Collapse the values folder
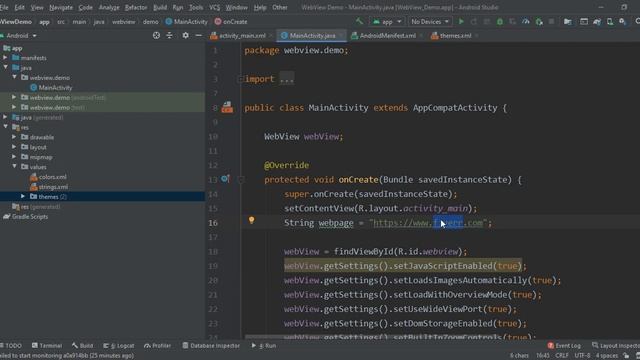 [x=14, y=167]
